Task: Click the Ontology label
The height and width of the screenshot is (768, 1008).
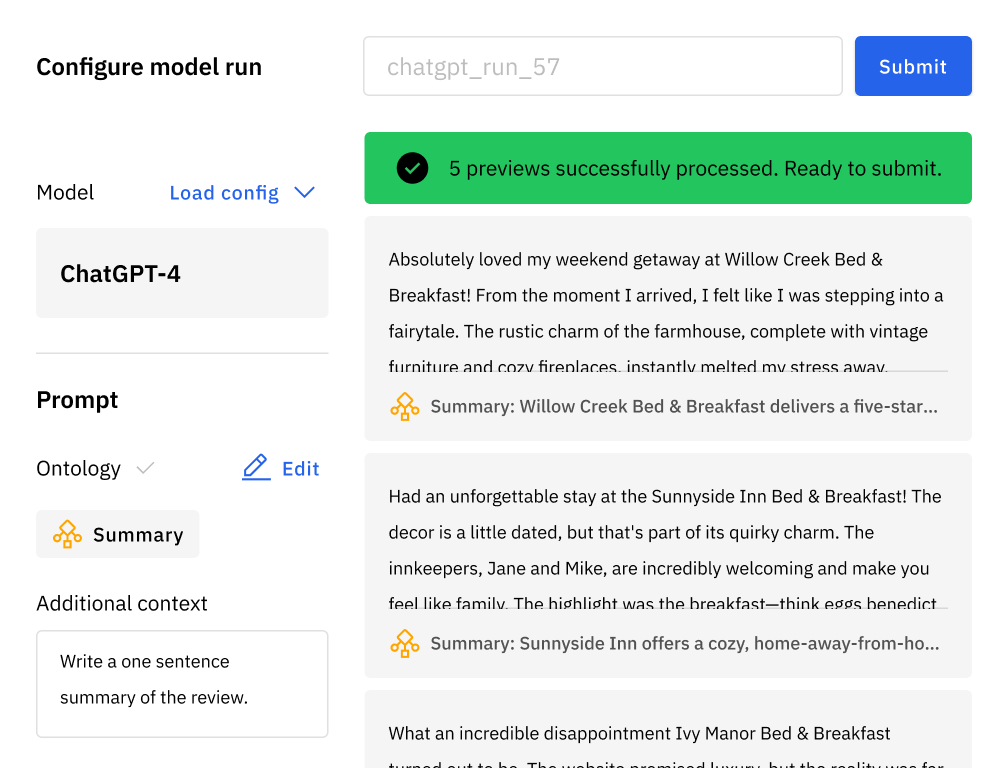Action: tap(78, 469)
